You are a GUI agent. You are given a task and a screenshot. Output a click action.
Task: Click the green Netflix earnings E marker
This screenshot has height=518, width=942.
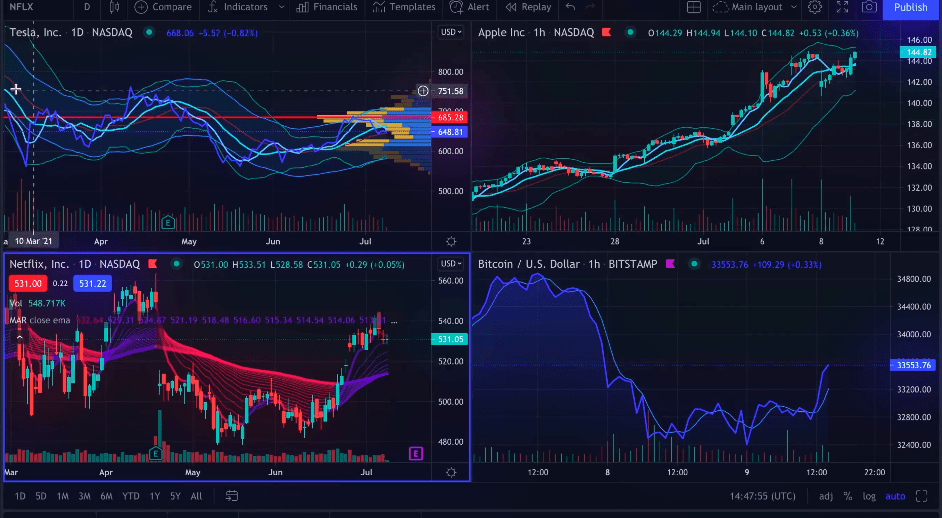click(x=156, y=454)
